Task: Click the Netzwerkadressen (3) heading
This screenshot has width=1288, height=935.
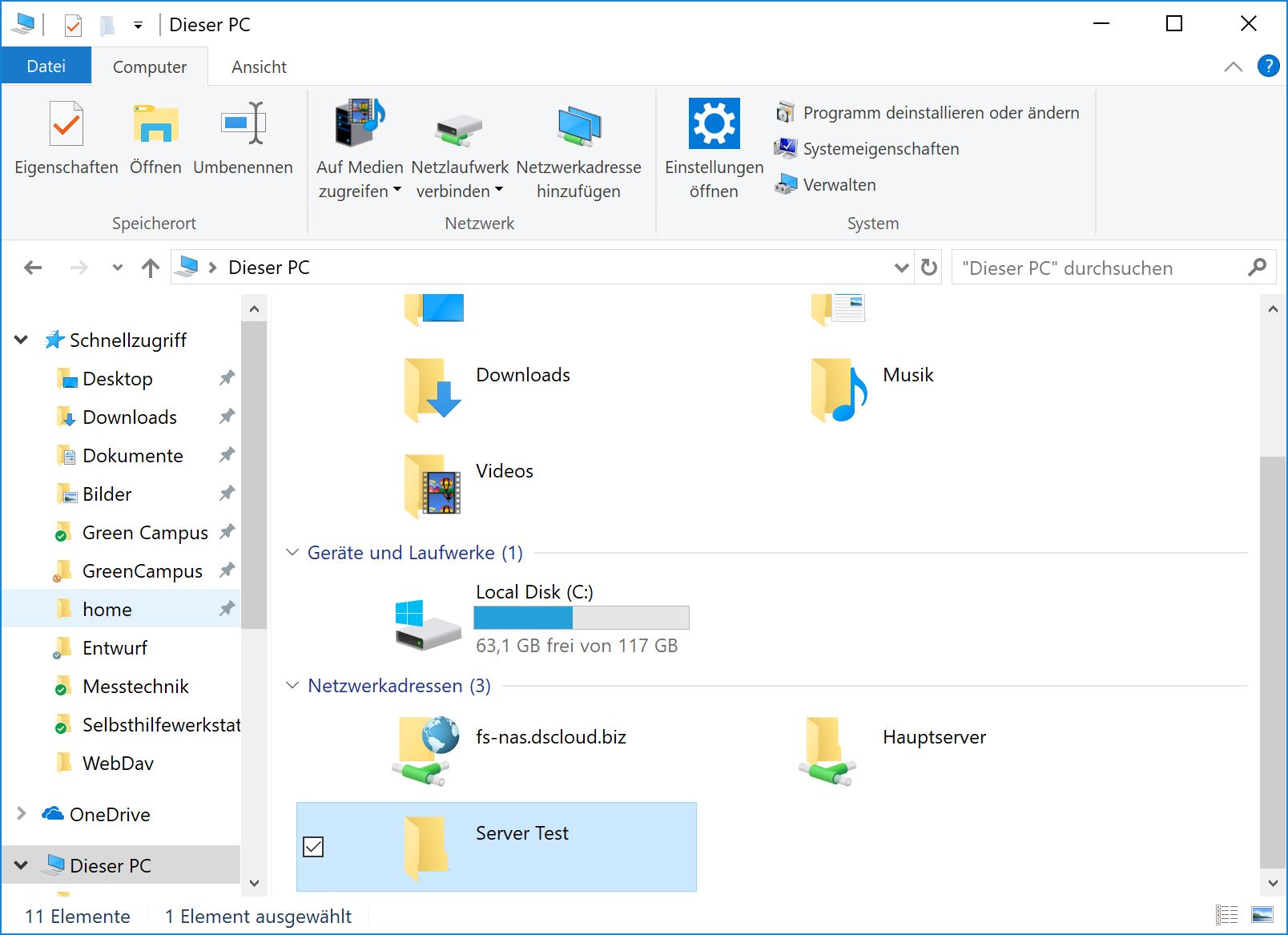Action: pos(399,686)
